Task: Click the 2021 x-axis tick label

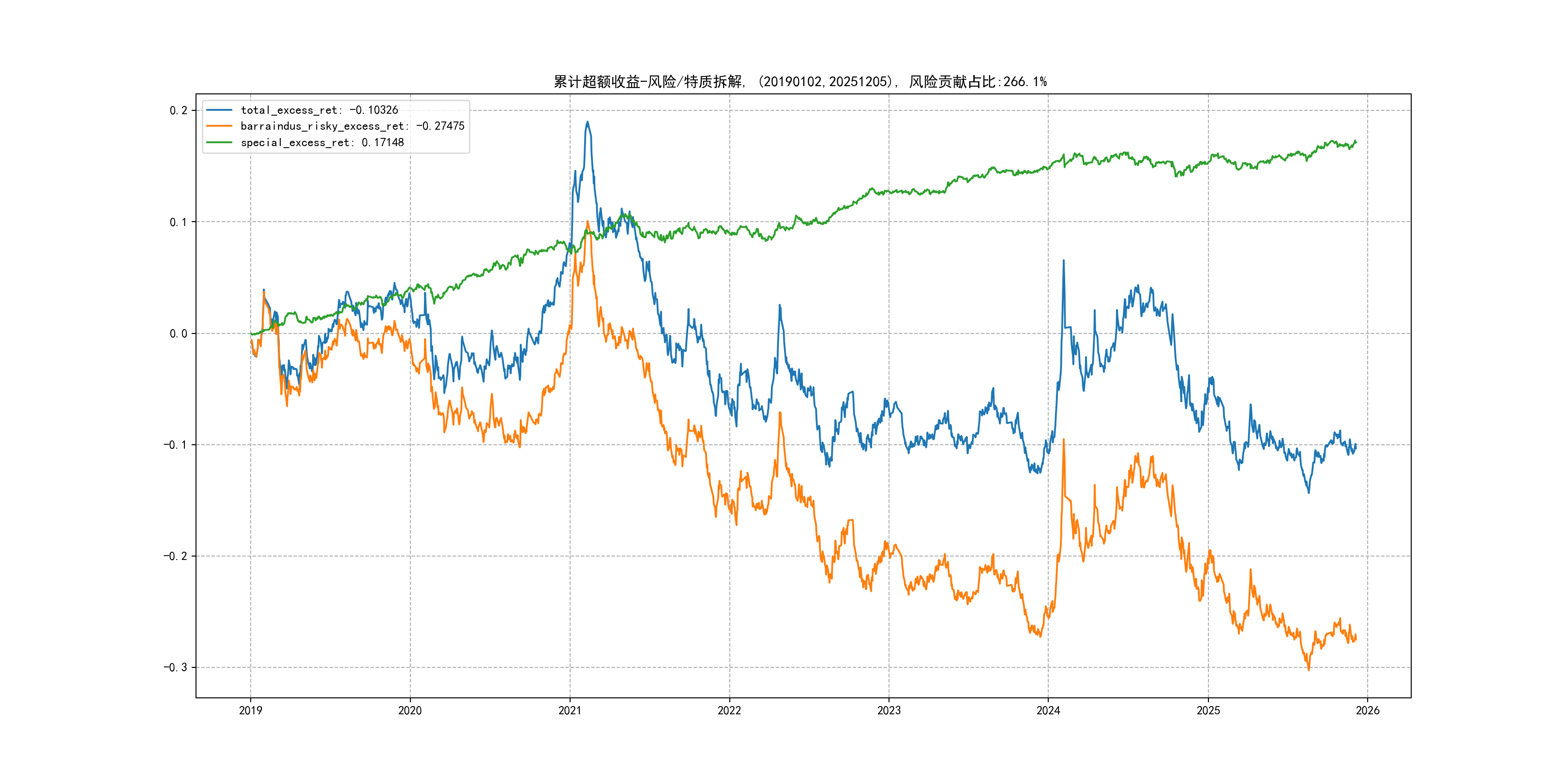Action: tap(570, 710)
